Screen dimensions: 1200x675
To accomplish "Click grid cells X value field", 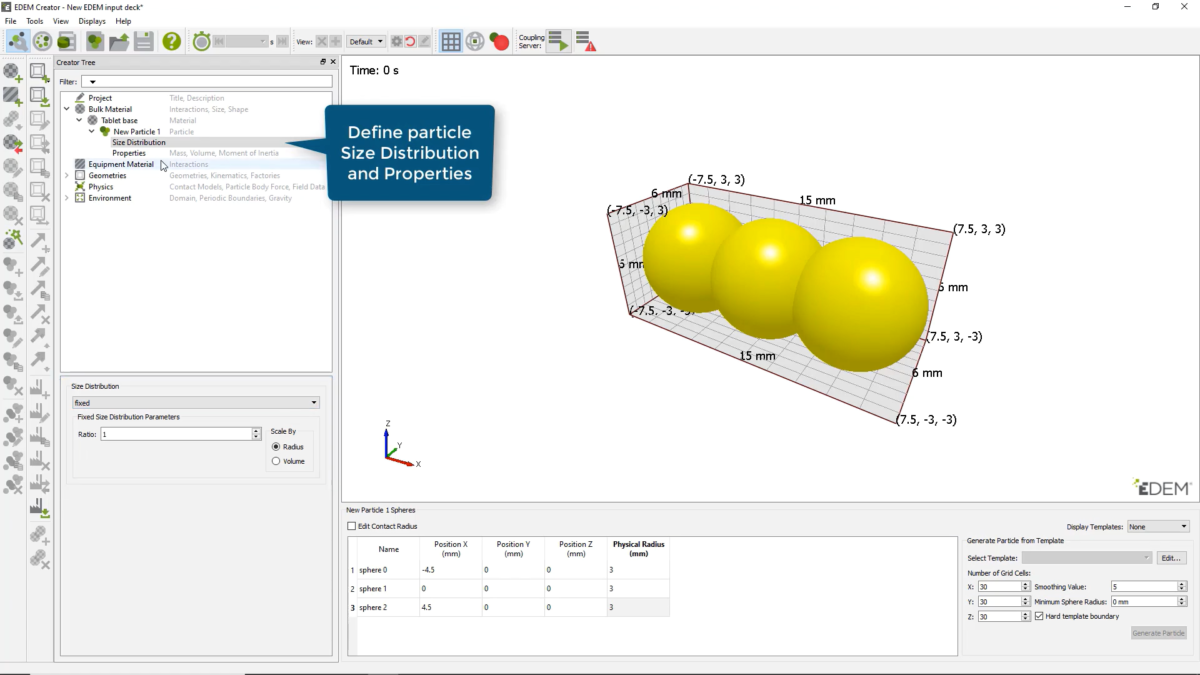I will tap(998, 586).
